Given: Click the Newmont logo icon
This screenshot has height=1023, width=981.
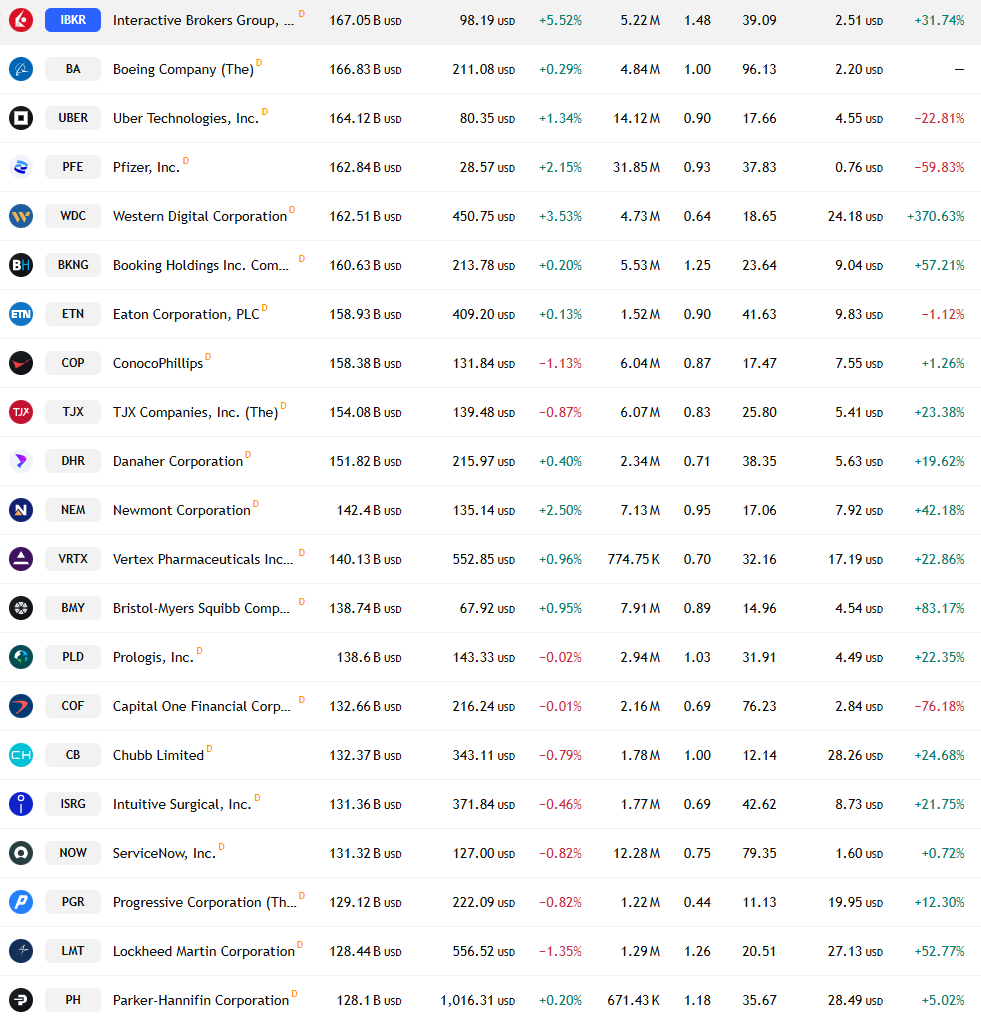Looking at the screenshot, I should (21, 510).
